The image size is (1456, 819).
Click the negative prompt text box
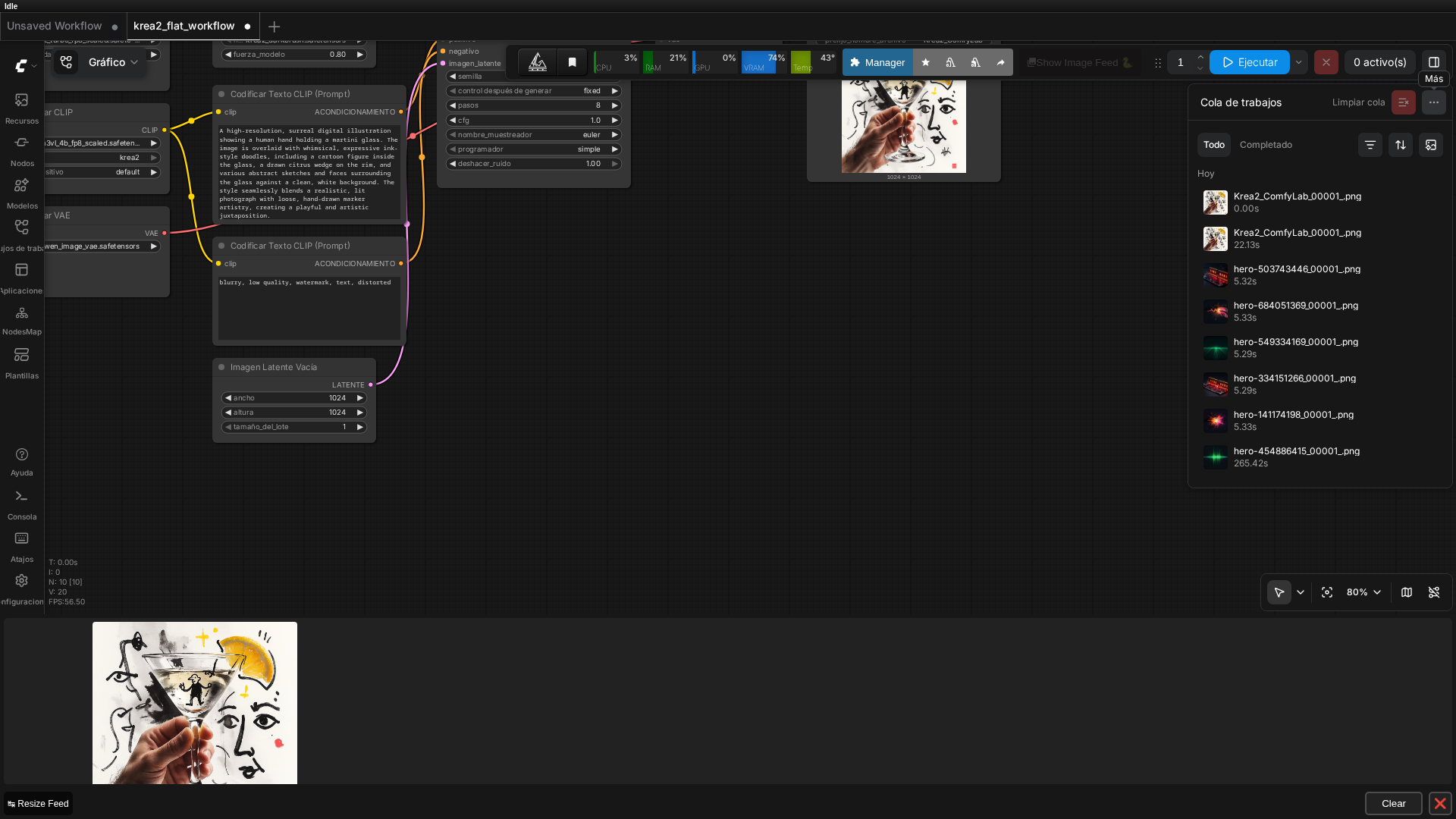tap(309, 309)
